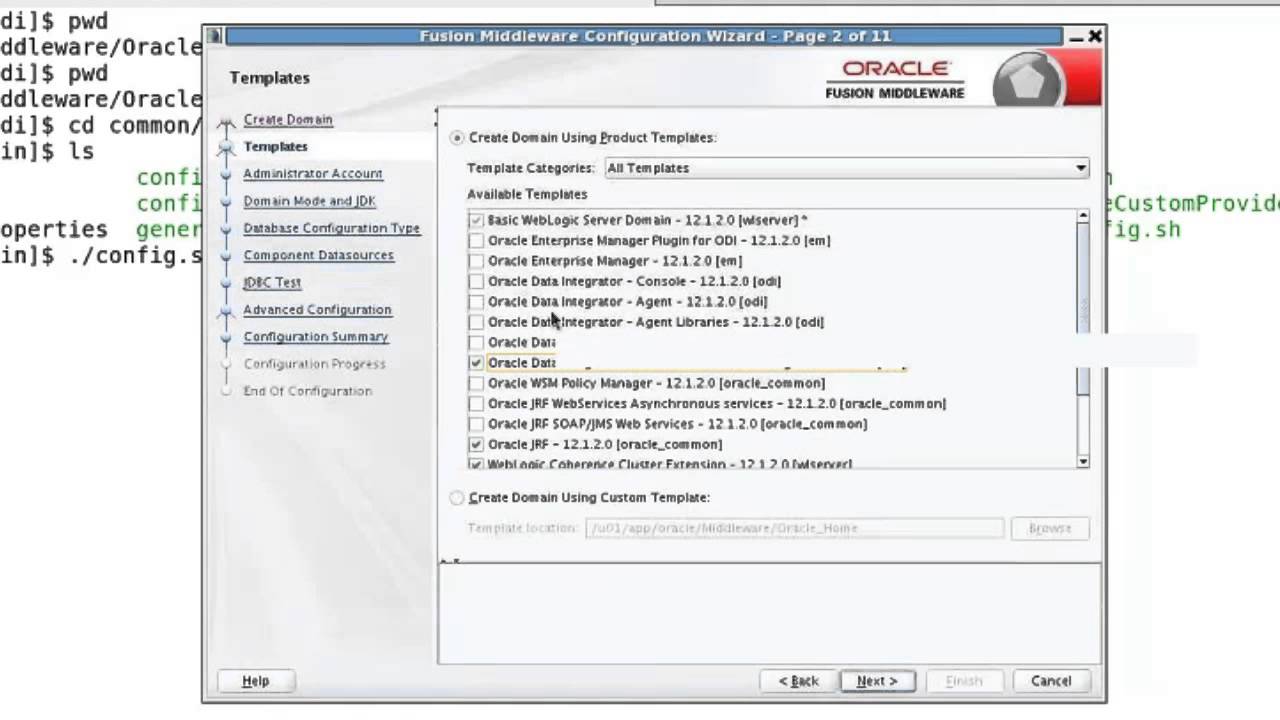Click the Template location path field
The width and height of the screenshot is (1280, 720).
794,528
